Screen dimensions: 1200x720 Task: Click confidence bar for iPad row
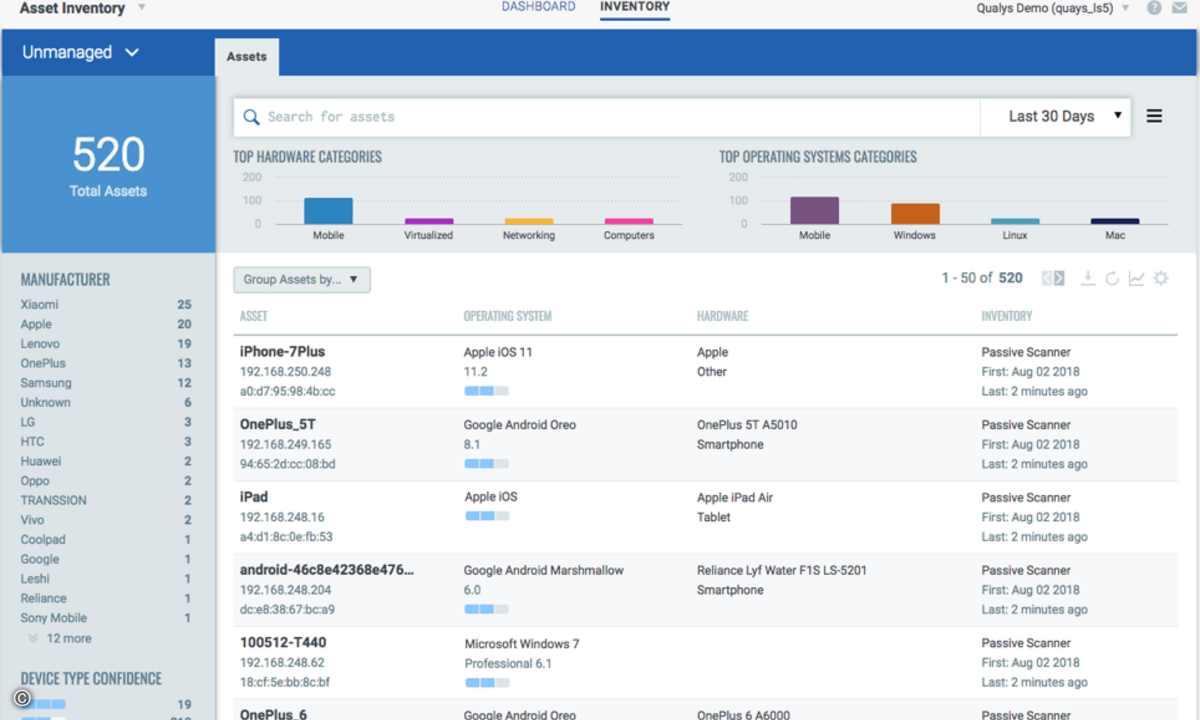point(487,516)
